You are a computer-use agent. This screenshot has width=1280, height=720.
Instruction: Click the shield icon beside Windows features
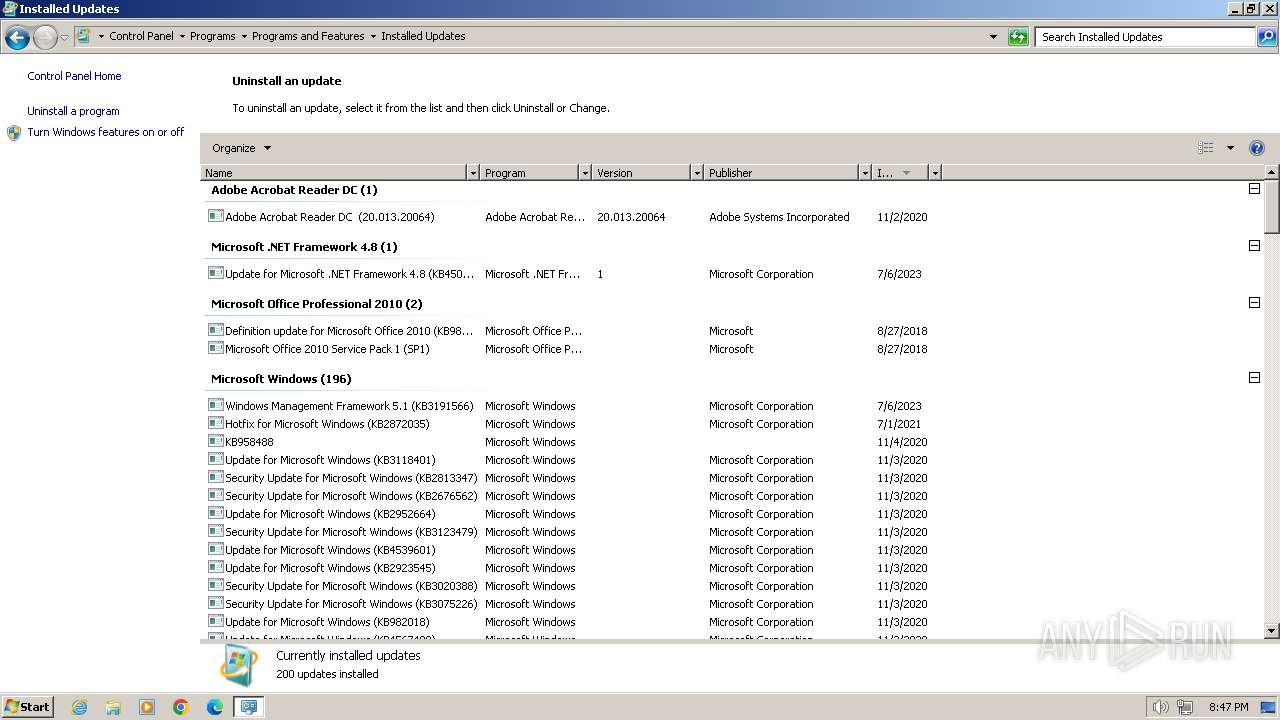pos(14,132)
